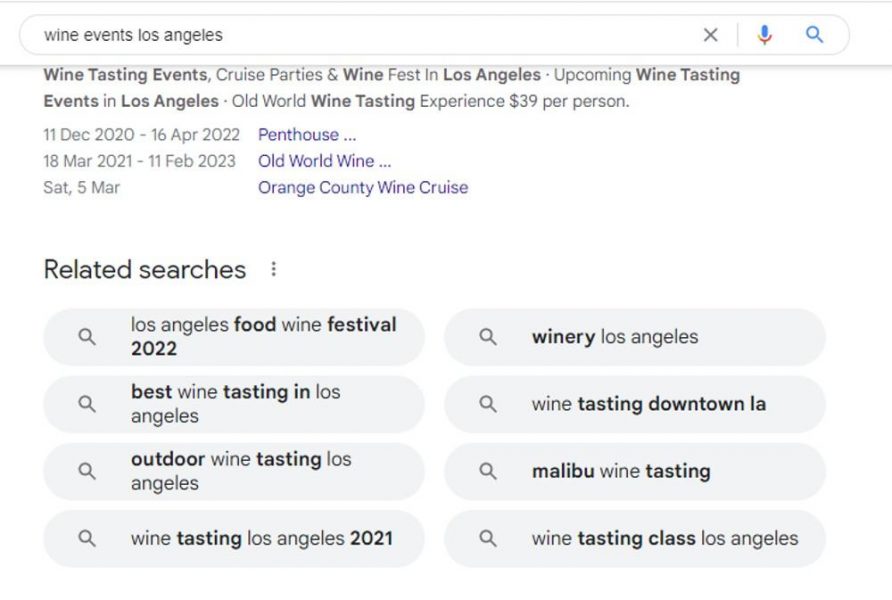The width and height of the screenshot is (892, 600).
Task: Activate voice search with the microphone icon
Action: coord(764,34)
